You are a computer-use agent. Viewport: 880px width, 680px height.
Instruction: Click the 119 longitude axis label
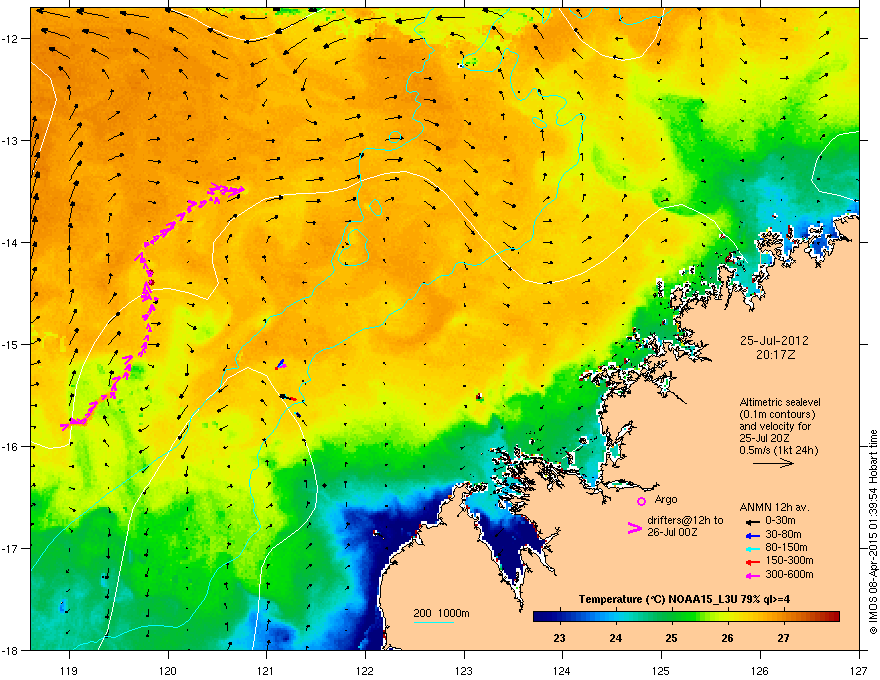tap(69, 671)
